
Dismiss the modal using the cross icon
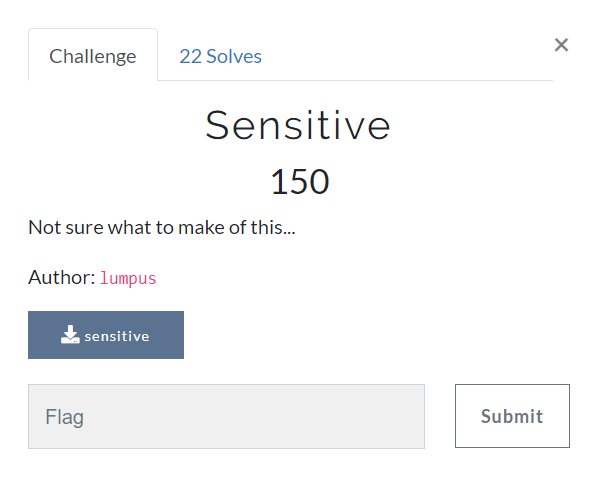coord(561,45)
